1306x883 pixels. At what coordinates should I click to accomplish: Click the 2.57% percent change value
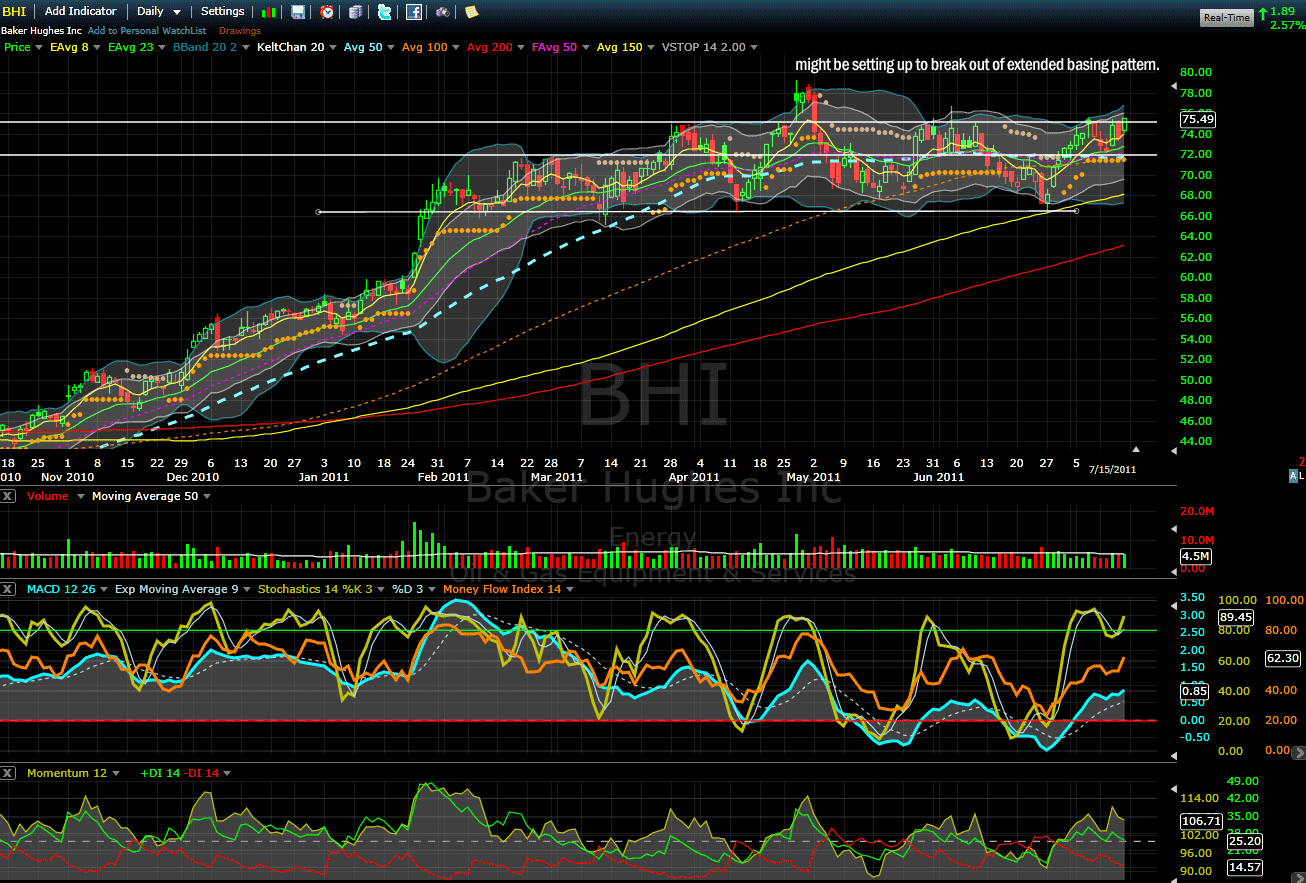click(x=1286, y=25)
